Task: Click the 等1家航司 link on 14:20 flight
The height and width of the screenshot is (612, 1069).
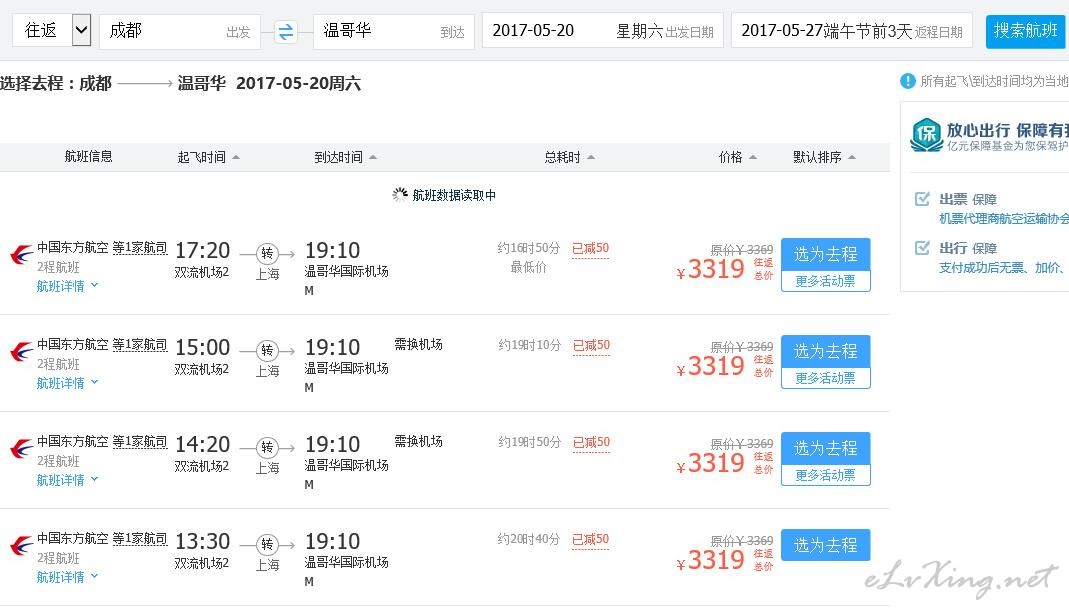Action: (140, 441)
